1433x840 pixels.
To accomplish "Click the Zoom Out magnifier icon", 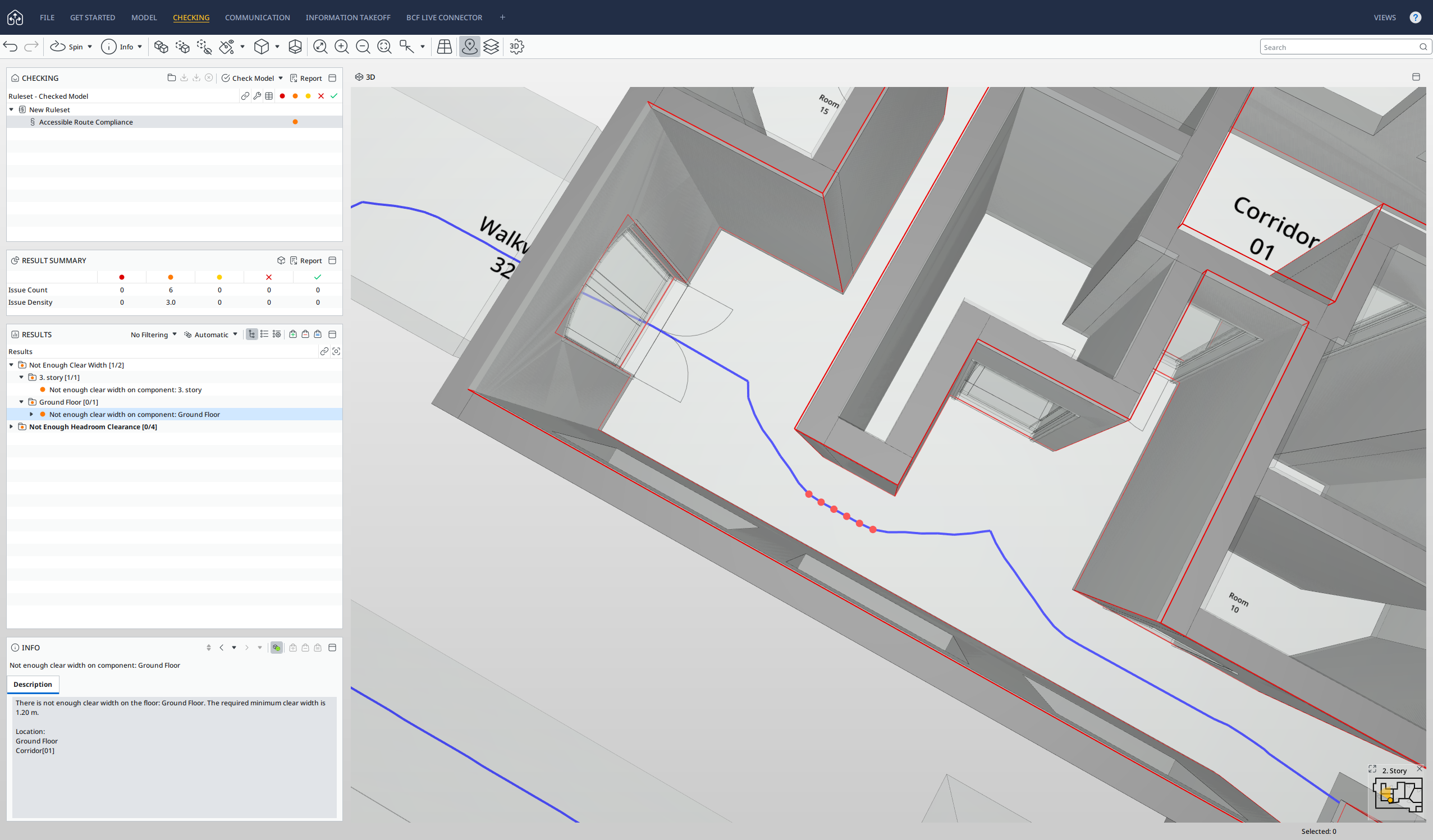I will (x=363, y=47).
